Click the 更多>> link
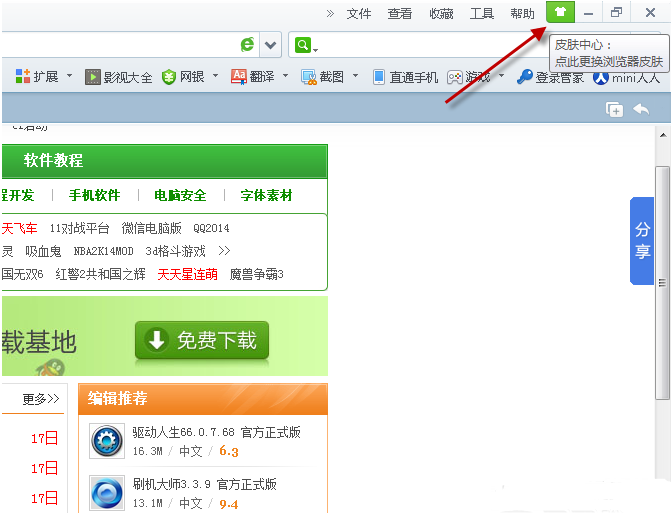The image size is (671, 513). click(41, 399)
